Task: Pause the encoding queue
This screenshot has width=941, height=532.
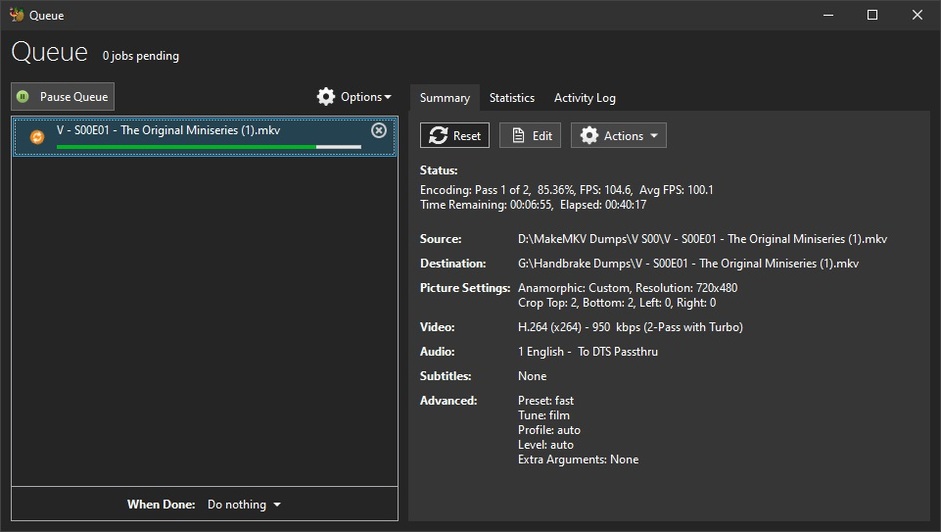Action: click(63, 97)
